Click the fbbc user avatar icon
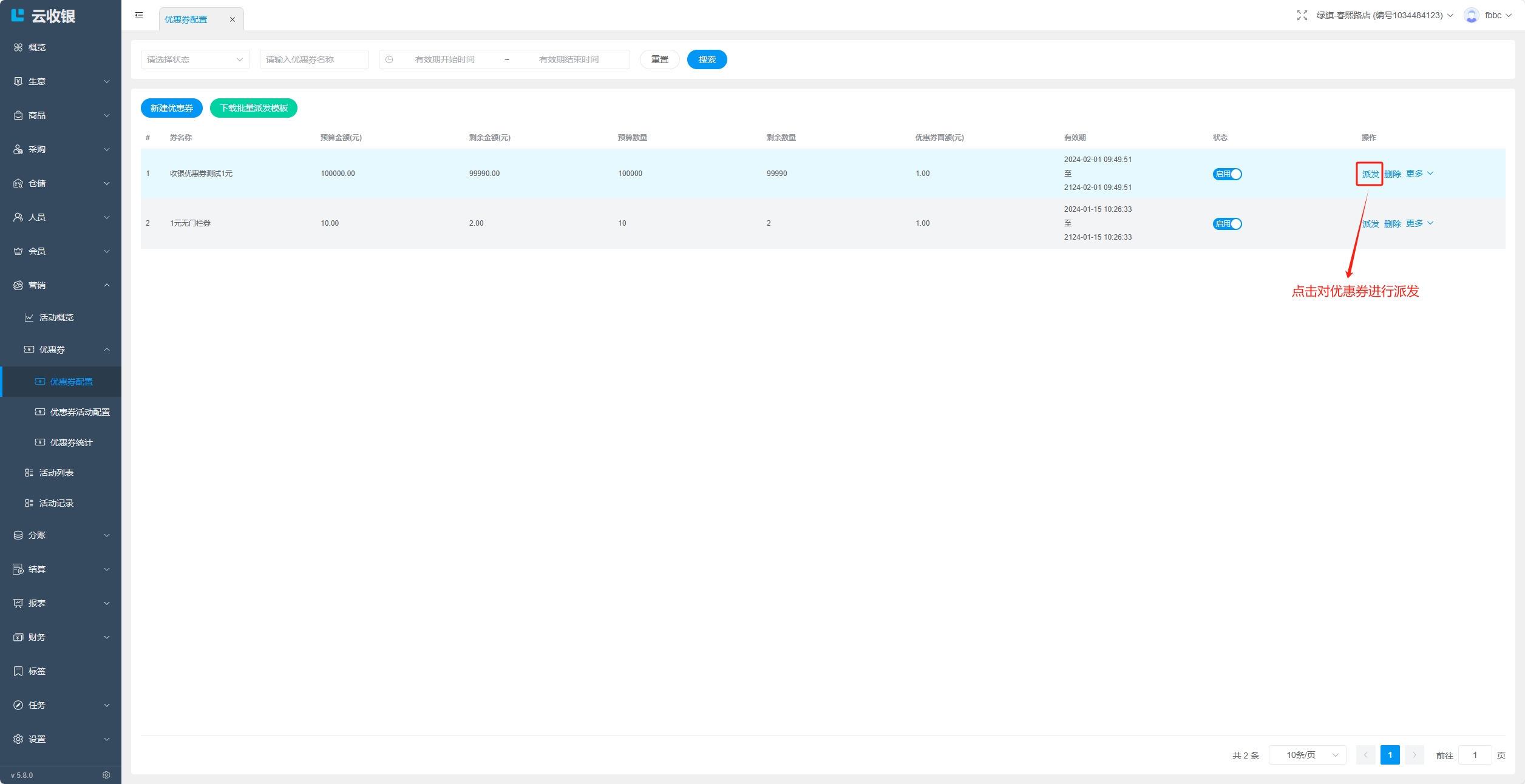 (x=1471, y=15)
